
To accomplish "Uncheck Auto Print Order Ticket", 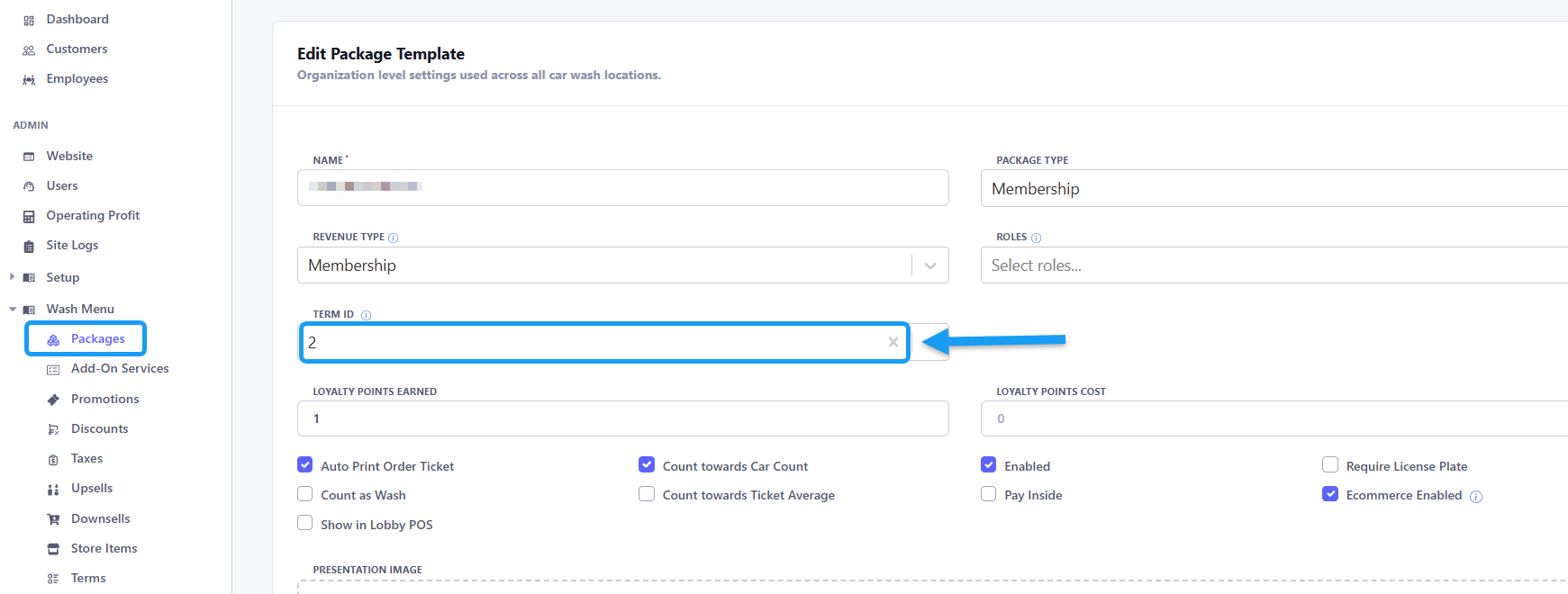I will (305, 465).
